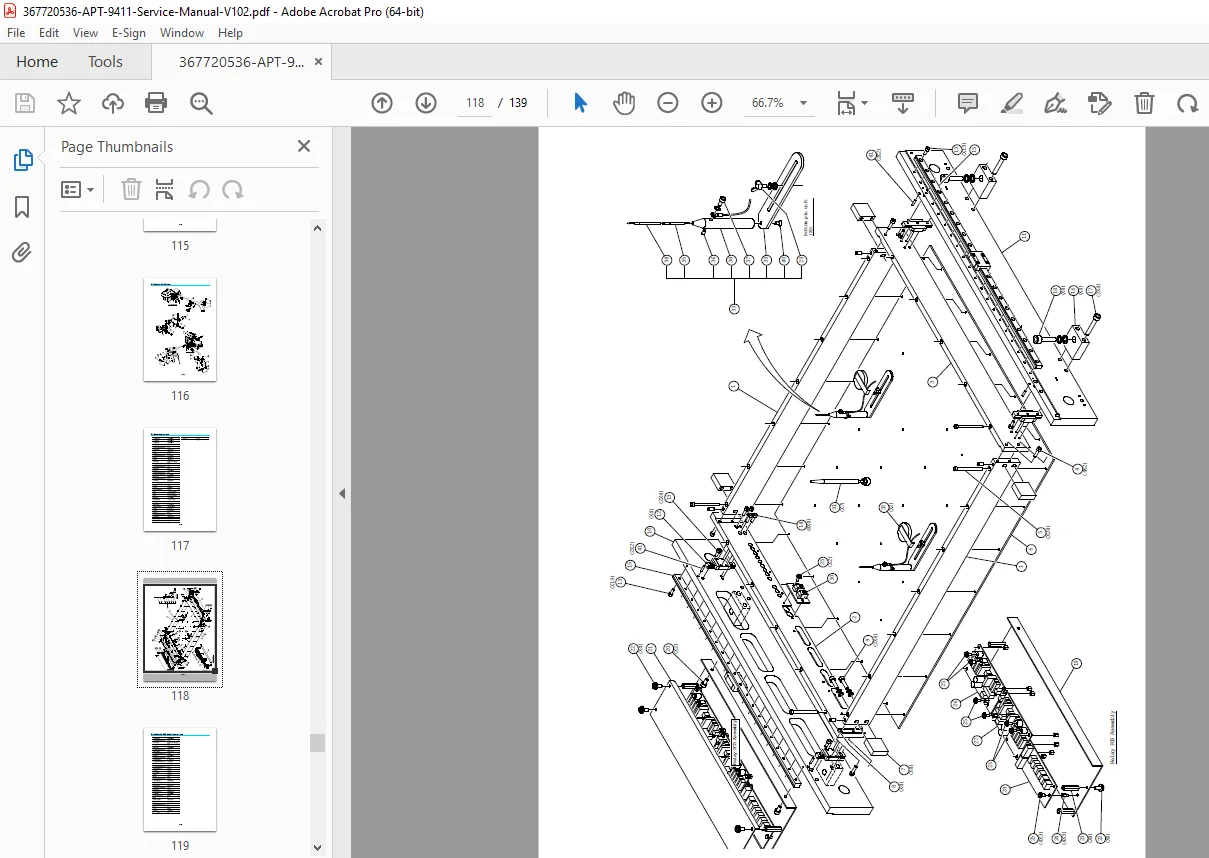Bookmark the file with the star icon
Screen dimensions: 1209x858
(68, 103)
